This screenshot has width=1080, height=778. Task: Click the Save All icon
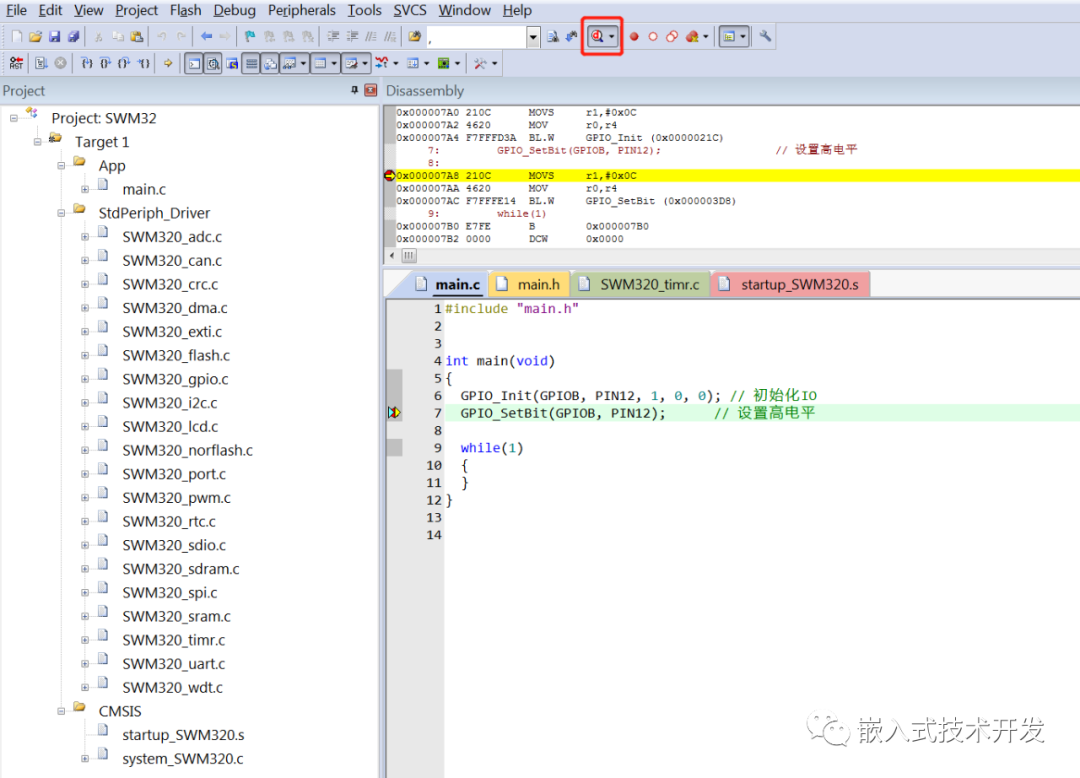click(73, 36)
